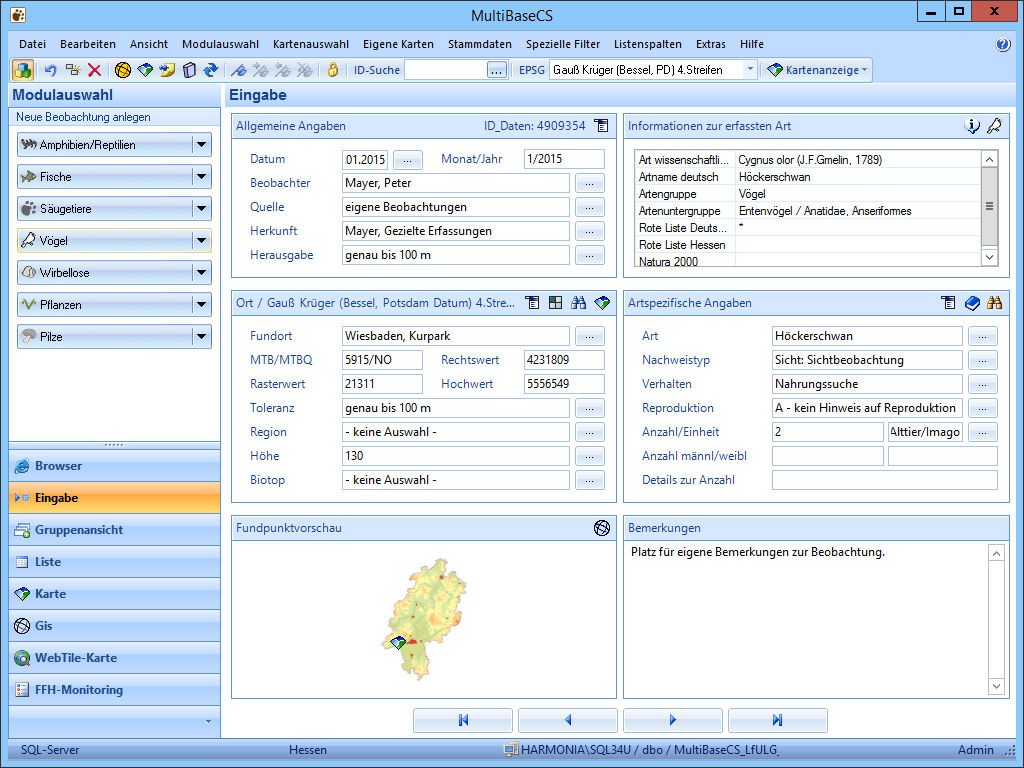This screenshot has height=768, width=1024.
Task: Click the orange binoculars in Artspezifische Angaben header
Action: pos(995,302)
